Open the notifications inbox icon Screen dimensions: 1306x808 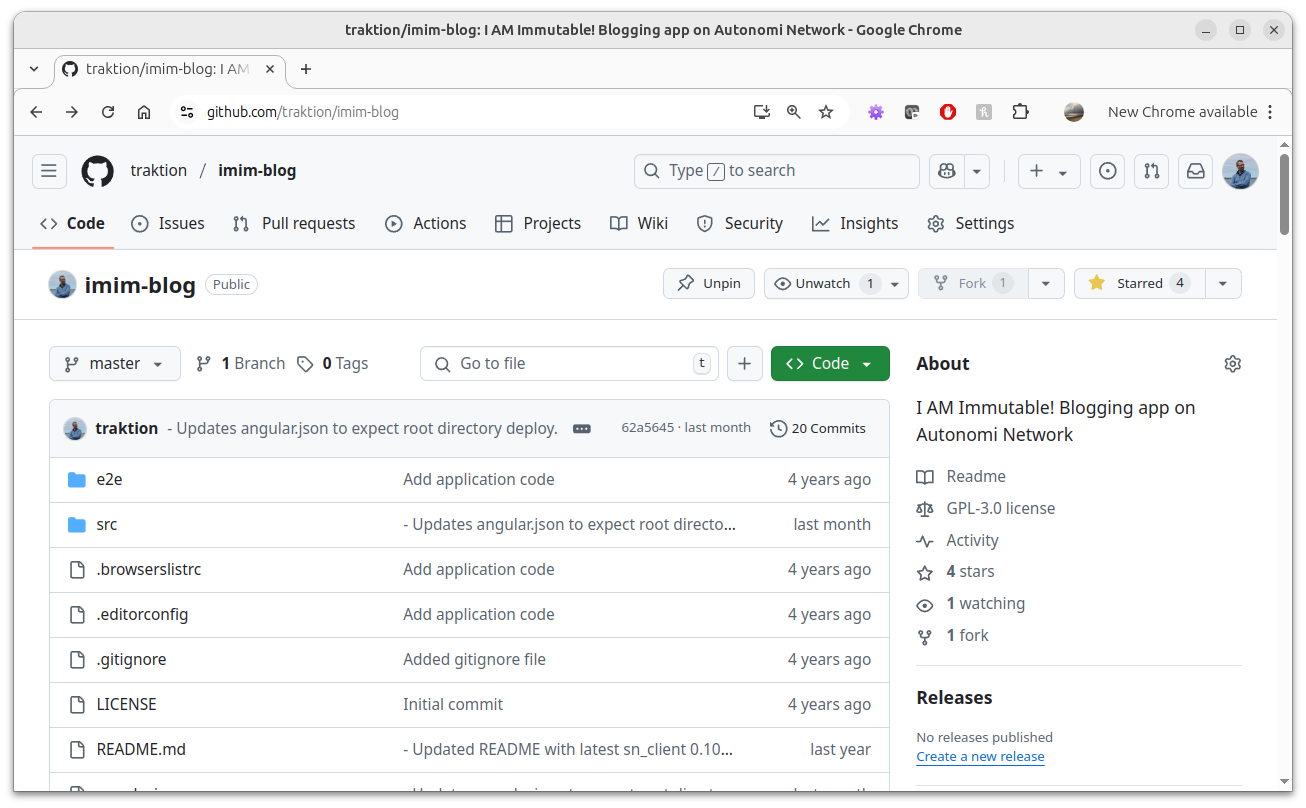point(1195,171)
